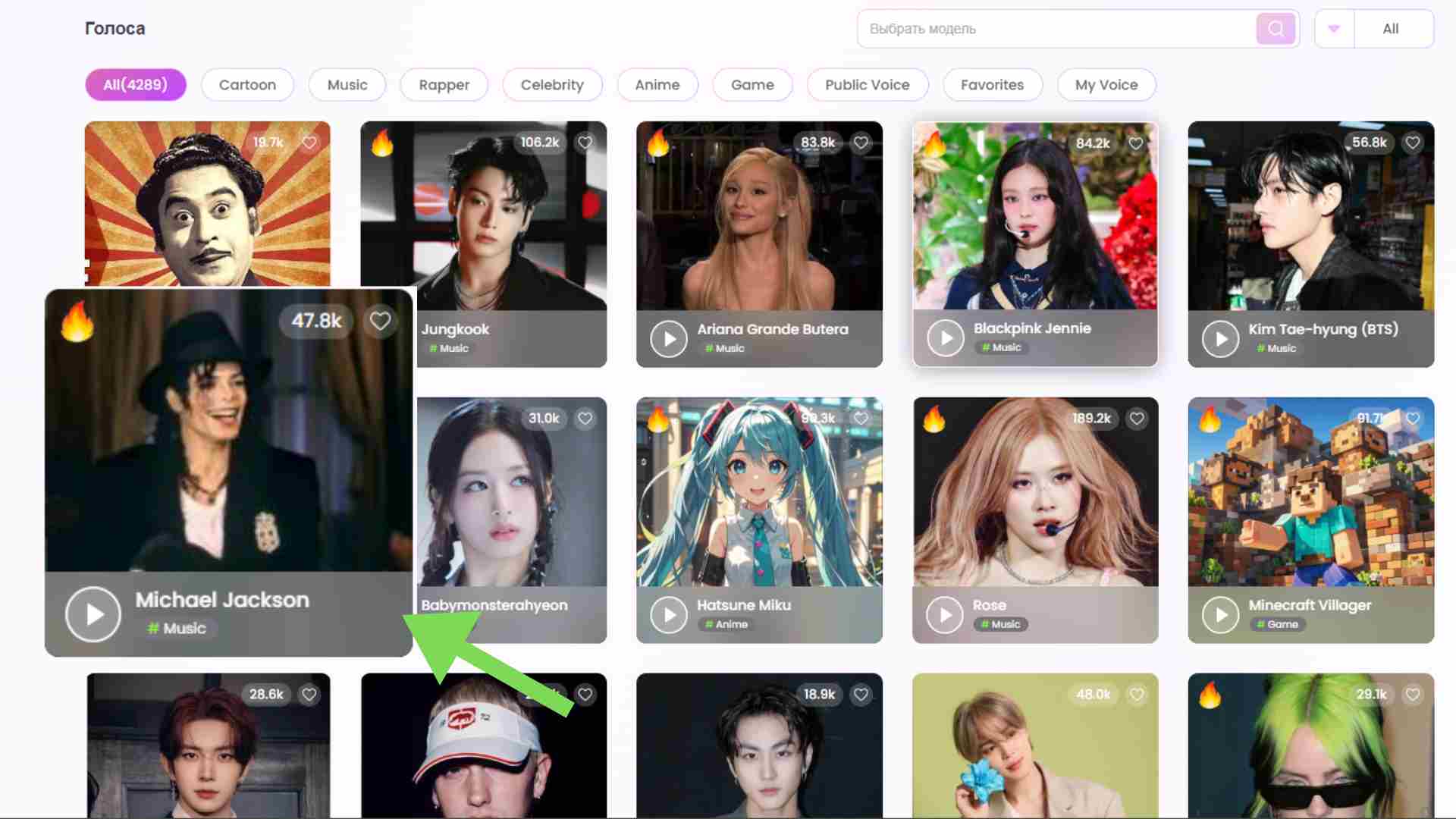The height and width of the screenshot is (819, 1456).
Task: Click heart icon on the 18.9k voice card
Action: 861,695
